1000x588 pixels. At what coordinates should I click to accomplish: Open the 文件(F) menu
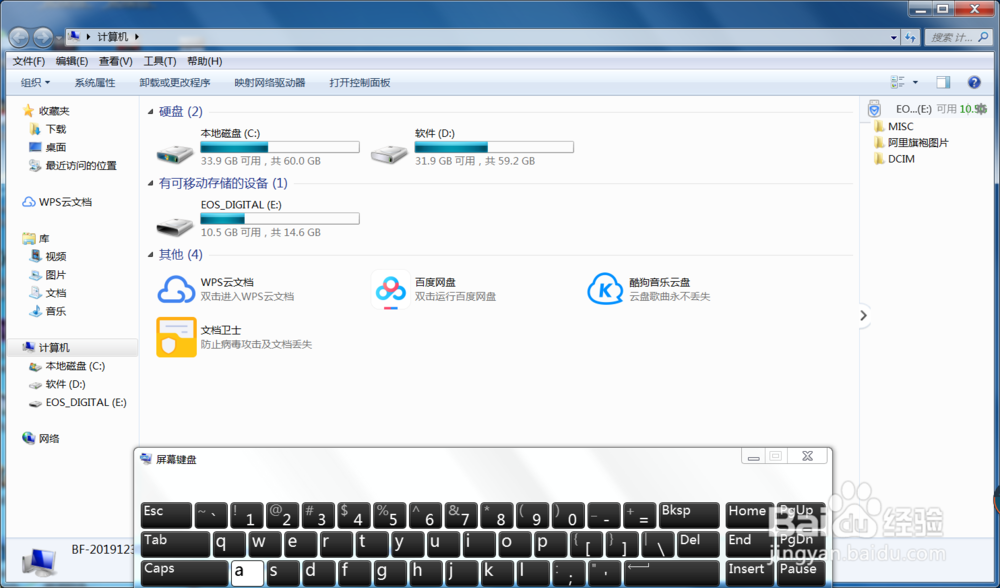pyautogui.click(x=29, y=61)
